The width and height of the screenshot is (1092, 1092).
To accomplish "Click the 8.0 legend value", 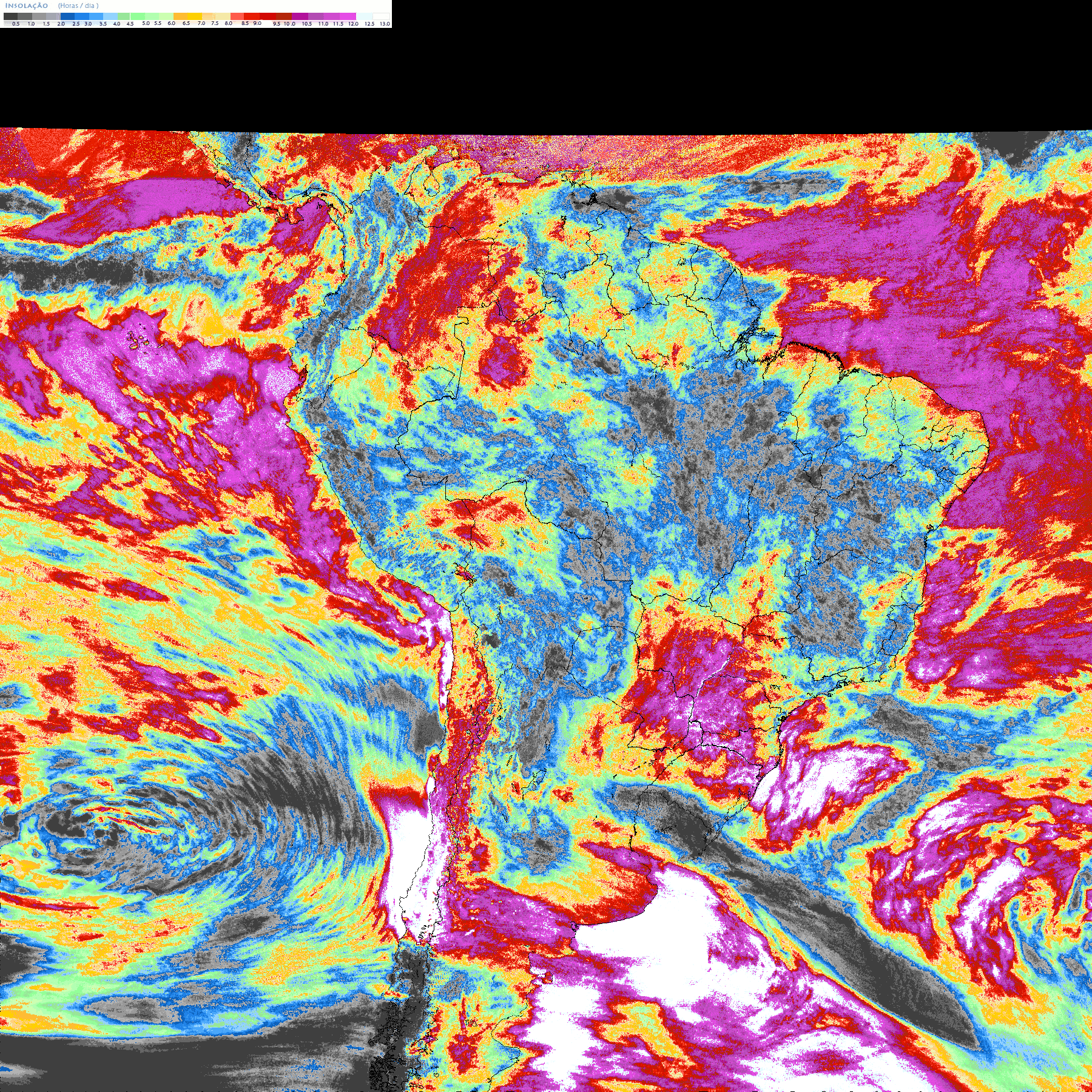I will pos(228,23).
